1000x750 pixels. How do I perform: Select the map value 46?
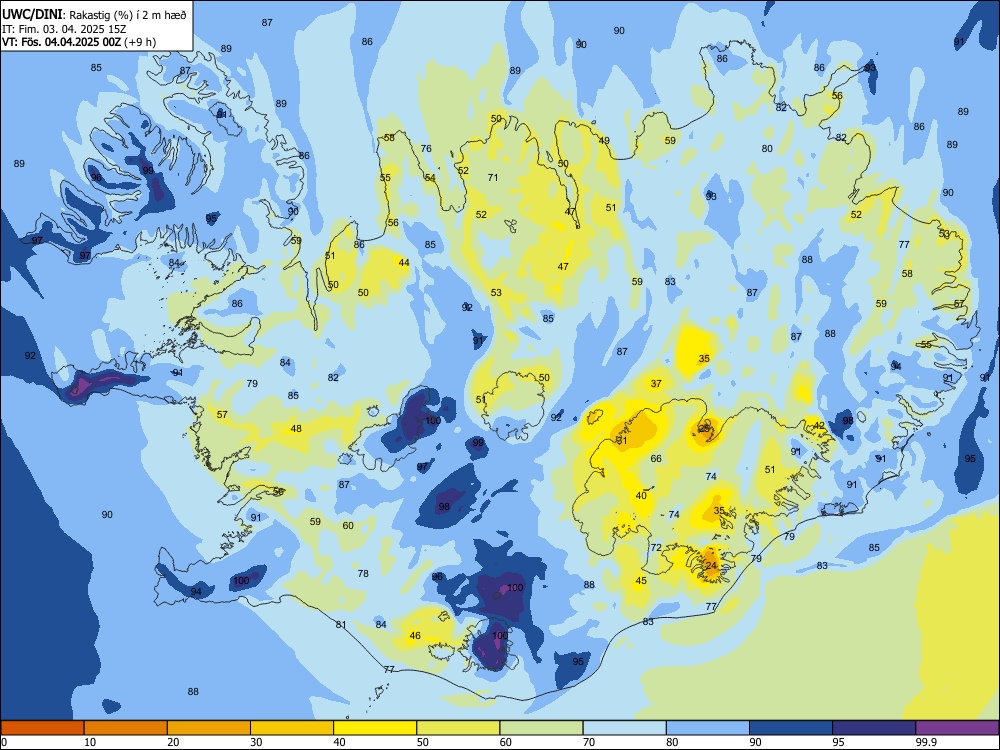point(415,635)
